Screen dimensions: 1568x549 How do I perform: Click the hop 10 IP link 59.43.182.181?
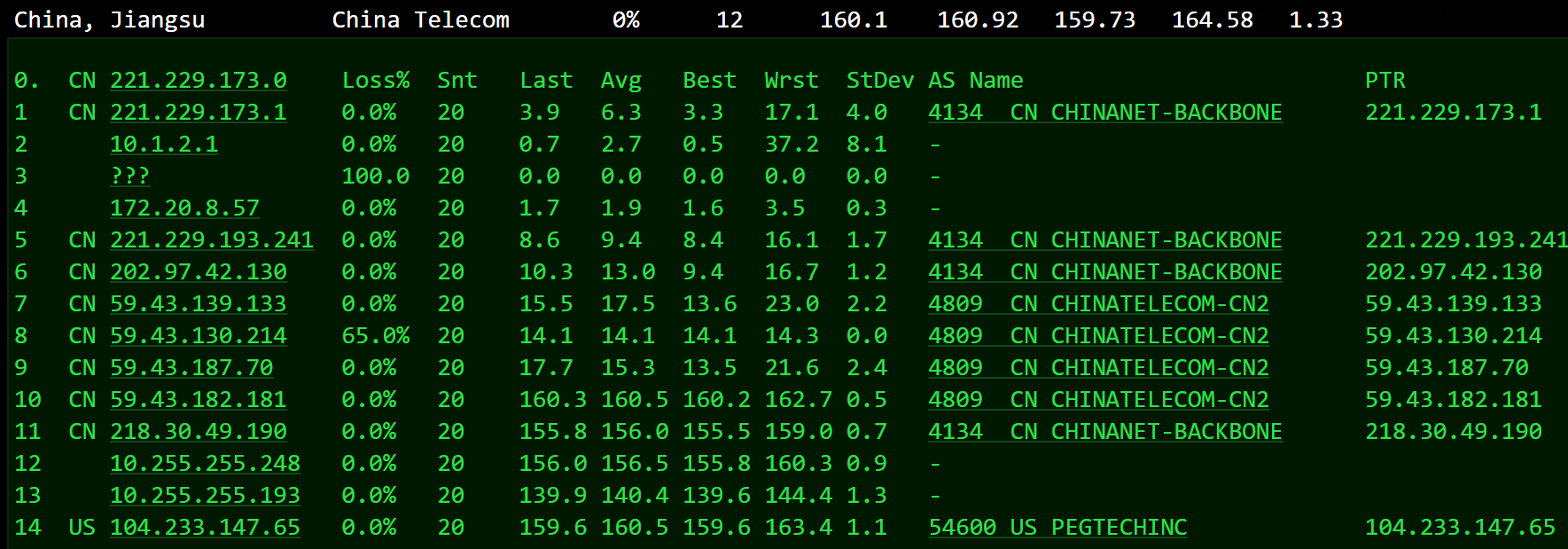pyautogui.click(x=199, y=400)
